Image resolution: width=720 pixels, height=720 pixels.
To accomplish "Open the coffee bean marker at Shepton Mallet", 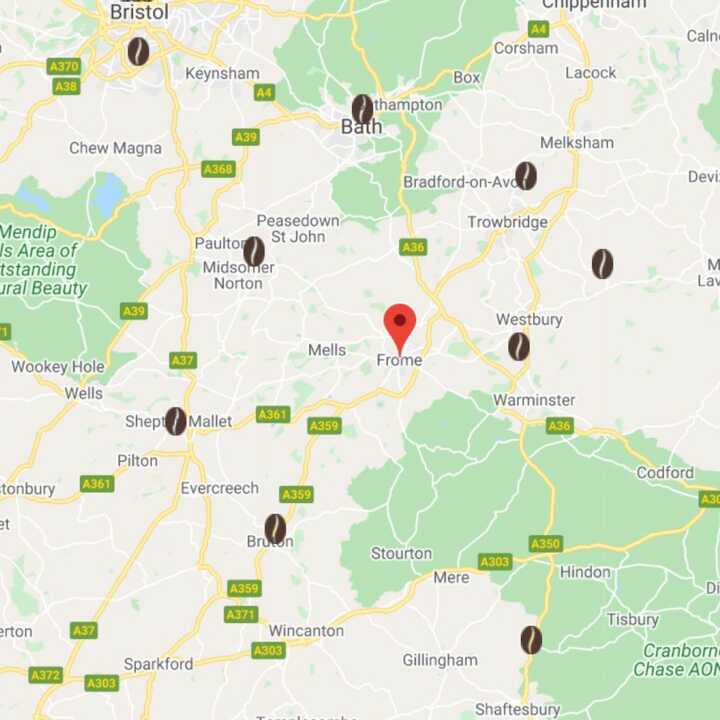I will click(176, 421).
